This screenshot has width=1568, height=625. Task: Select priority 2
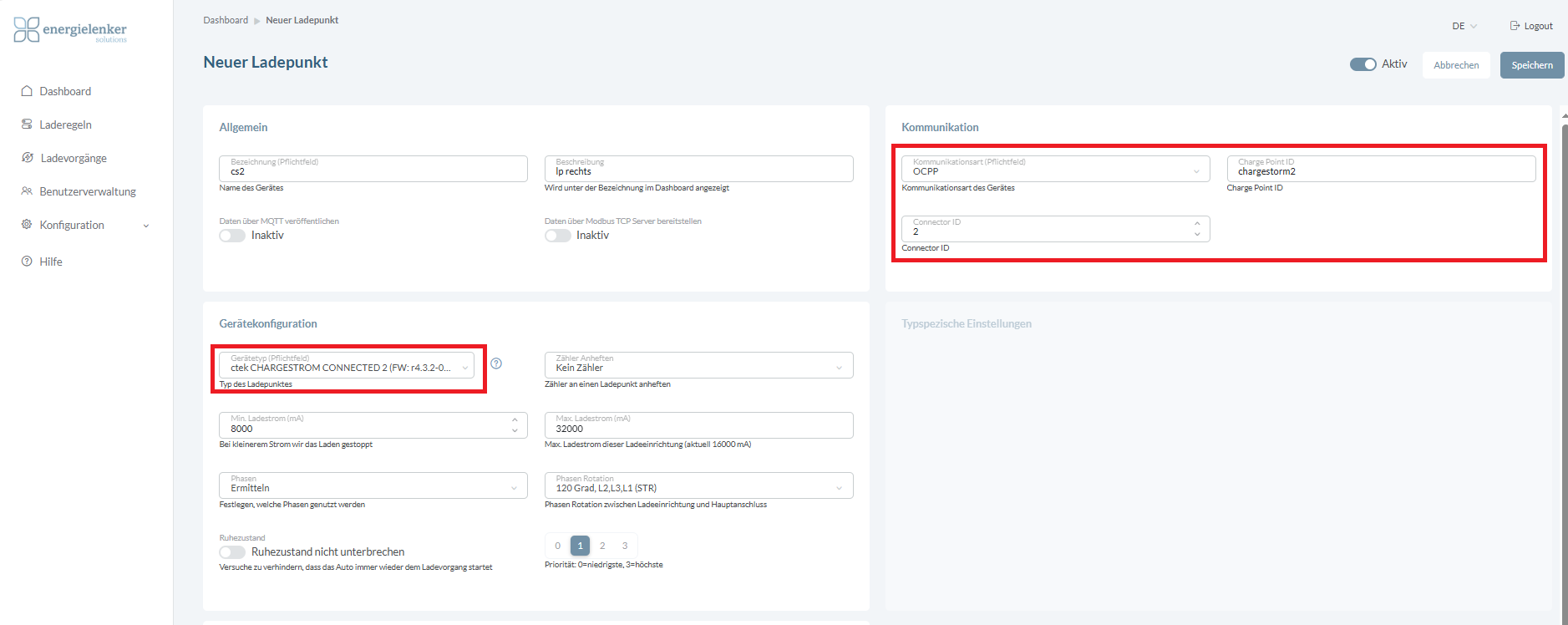coord(602,546)
